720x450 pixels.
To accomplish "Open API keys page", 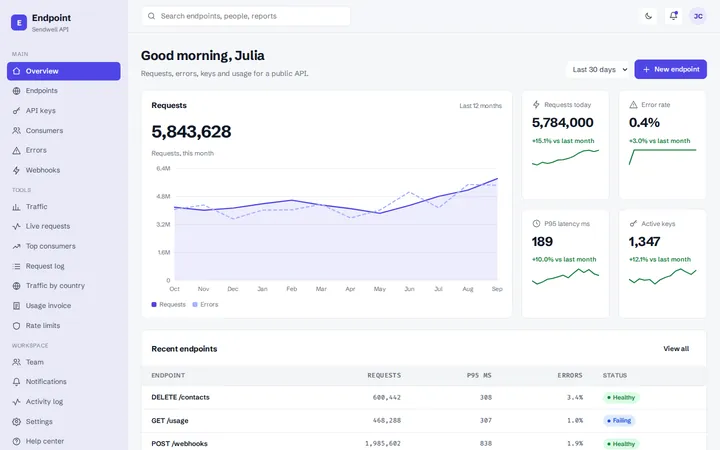I will tap(64, 111).
